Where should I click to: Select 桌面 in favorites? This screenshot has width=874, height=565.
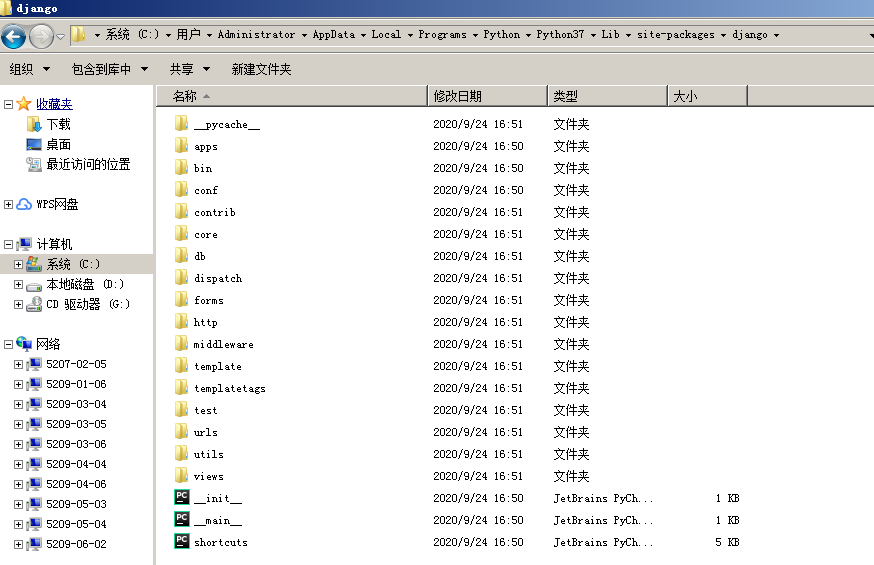tap(59, 144)
